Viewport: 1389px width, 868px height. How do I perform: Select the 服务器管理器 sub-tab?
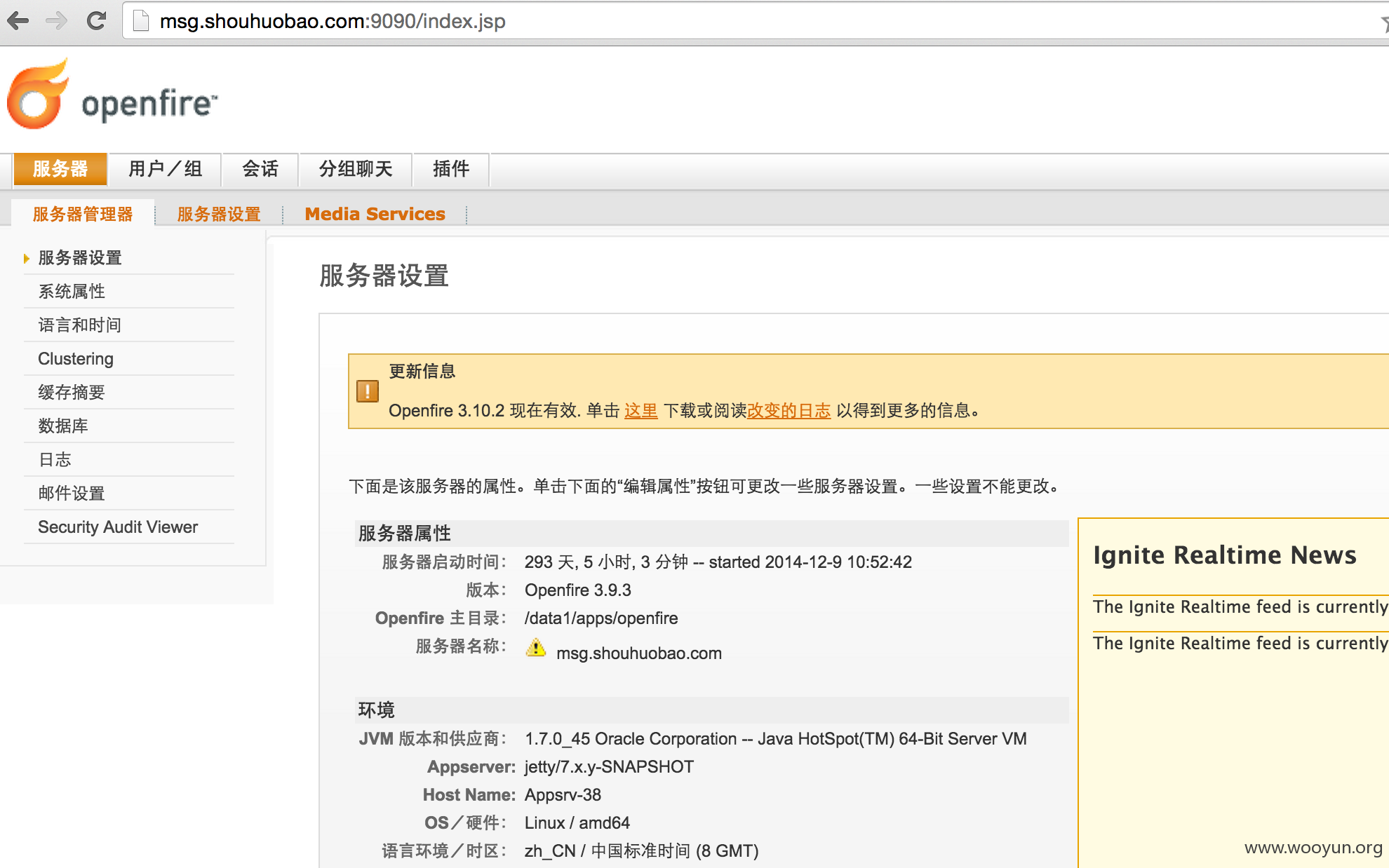pyautogui.click(x=83, y=214)
